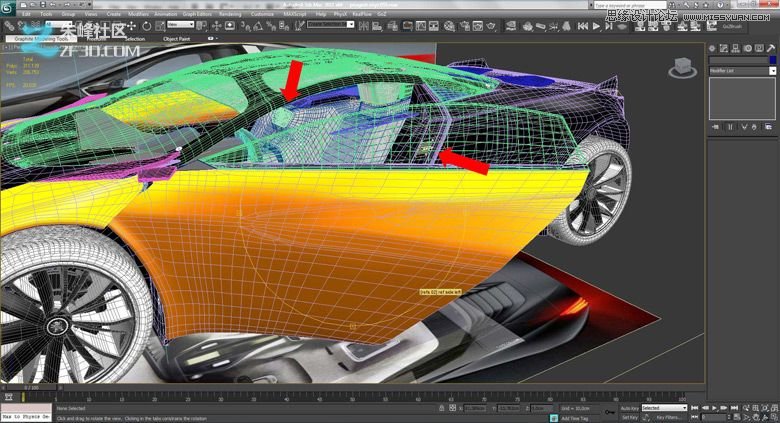
Task: Open the Customize menu
Action: coord(262,14)
